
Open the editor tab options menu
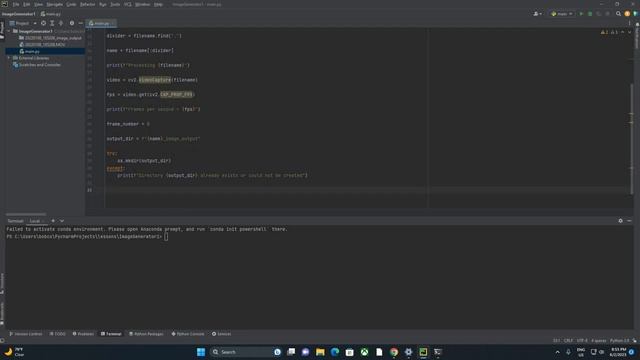point(629,23)
